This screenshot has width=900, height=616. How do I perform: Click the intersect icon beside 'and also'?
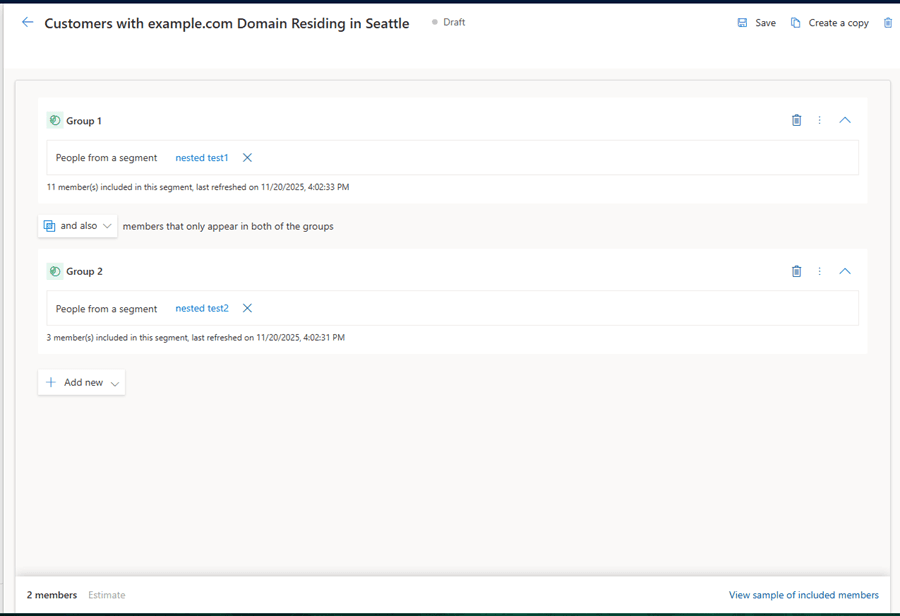[49, 226]
